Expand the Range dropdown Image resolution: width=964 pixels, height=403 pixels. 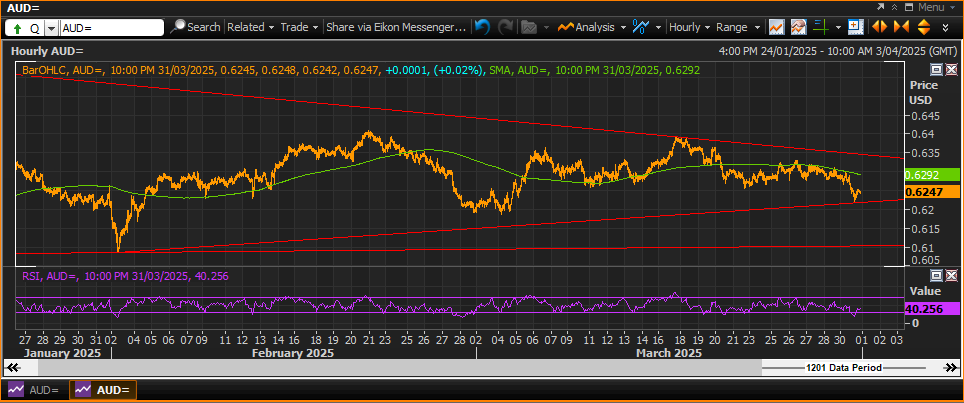[x=737, y=27]
